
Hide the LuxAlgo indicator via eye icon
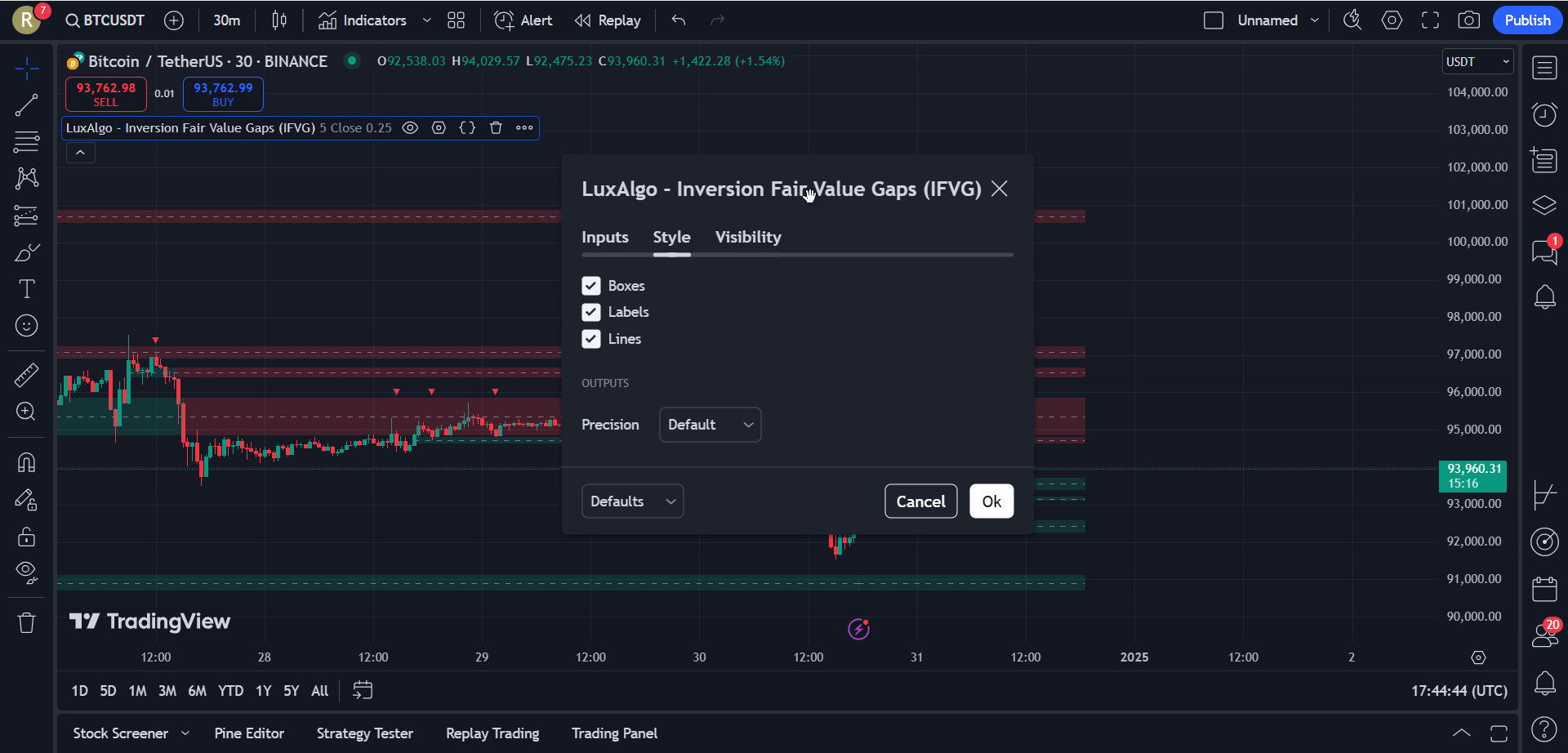pos(410,128)
